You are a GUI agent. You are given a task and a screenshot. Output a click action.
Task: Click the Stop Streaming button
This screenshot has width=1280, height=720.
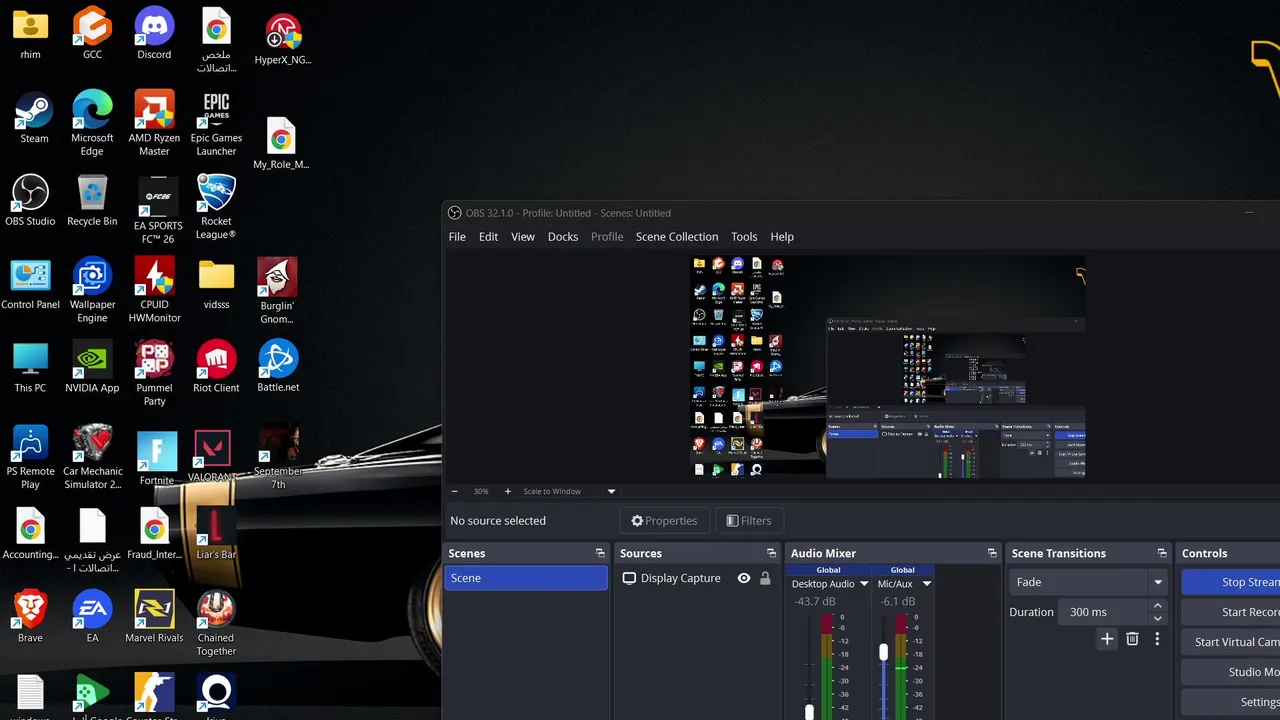(x=1231, y=582)
